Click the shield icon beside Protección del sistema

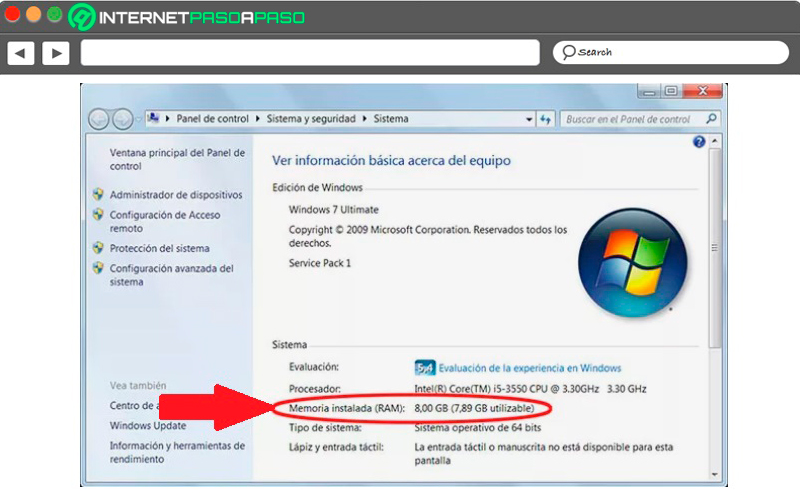pos(98,248)
